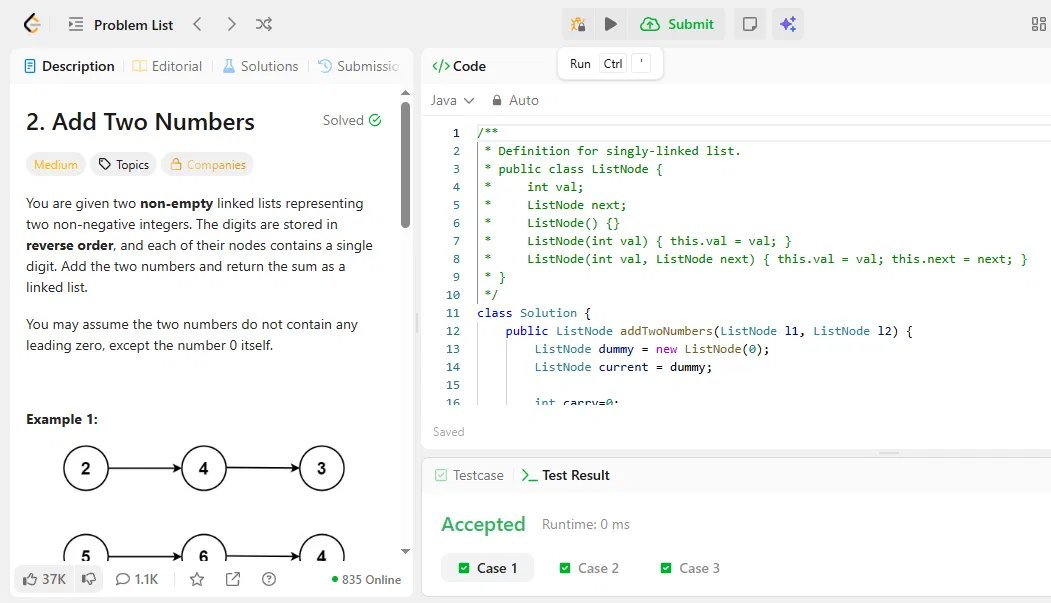Open the Problem List panel
This screenshot has width=1051, height=603.
coord(121,25)
